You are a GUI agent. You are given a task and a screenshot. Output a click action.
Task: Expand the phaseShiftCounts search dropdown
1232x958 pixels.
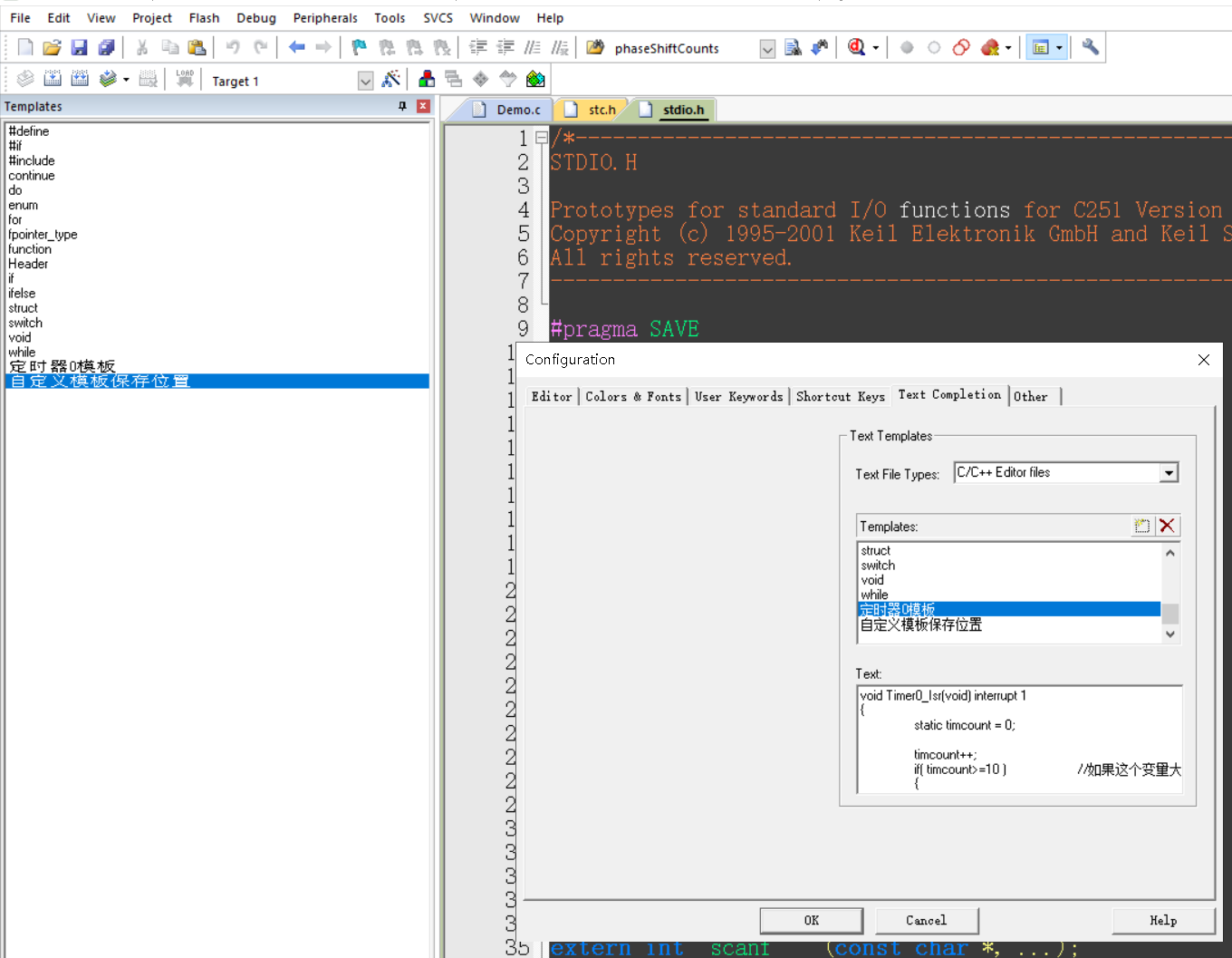point(767,48)
